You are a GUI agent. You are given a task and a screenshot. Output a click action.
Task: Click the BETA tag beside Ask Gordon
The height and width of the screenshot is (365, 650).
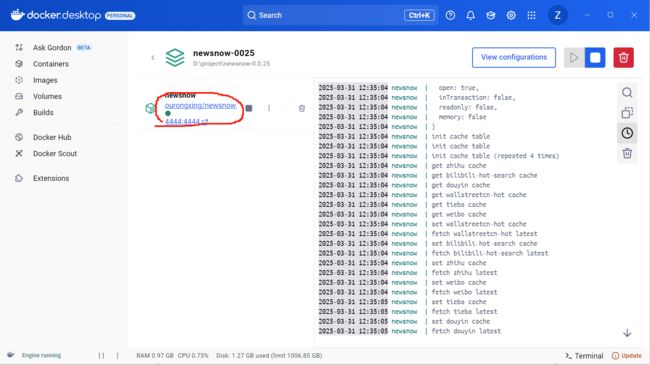click(84, 48)
